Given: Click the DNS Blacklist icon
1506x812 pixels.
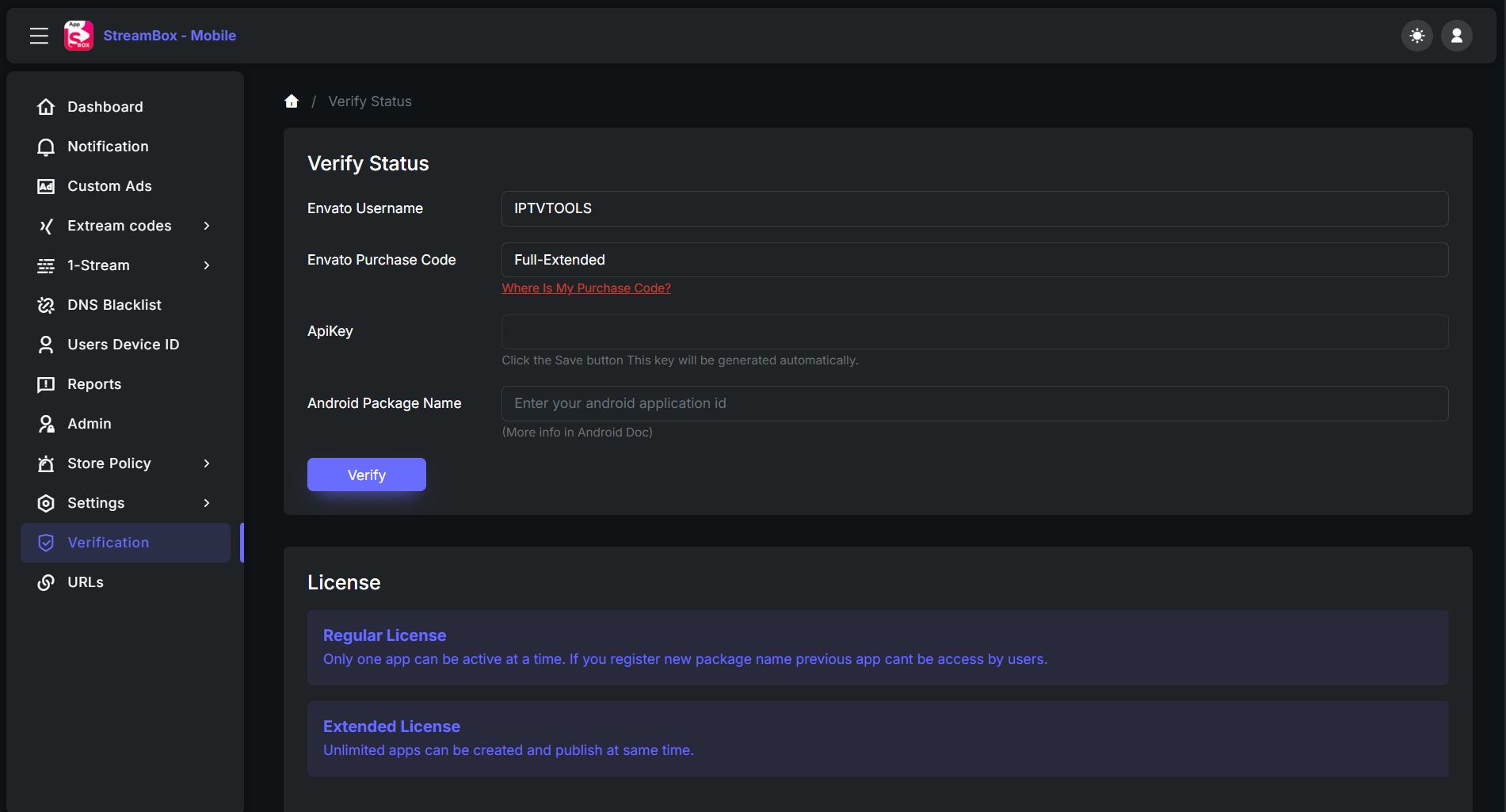Looking at the screenshot, I should coord(46,305).
